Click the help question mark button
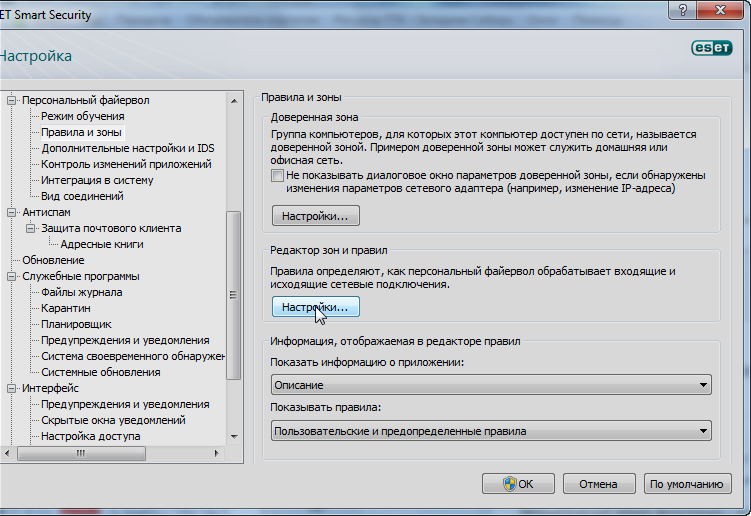 [683, 10]
